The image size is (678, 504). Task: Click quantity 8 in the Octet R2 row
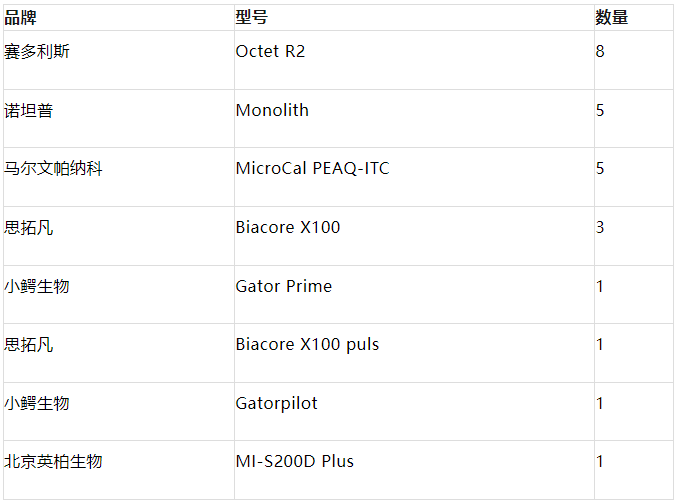(x=600, y=51)
